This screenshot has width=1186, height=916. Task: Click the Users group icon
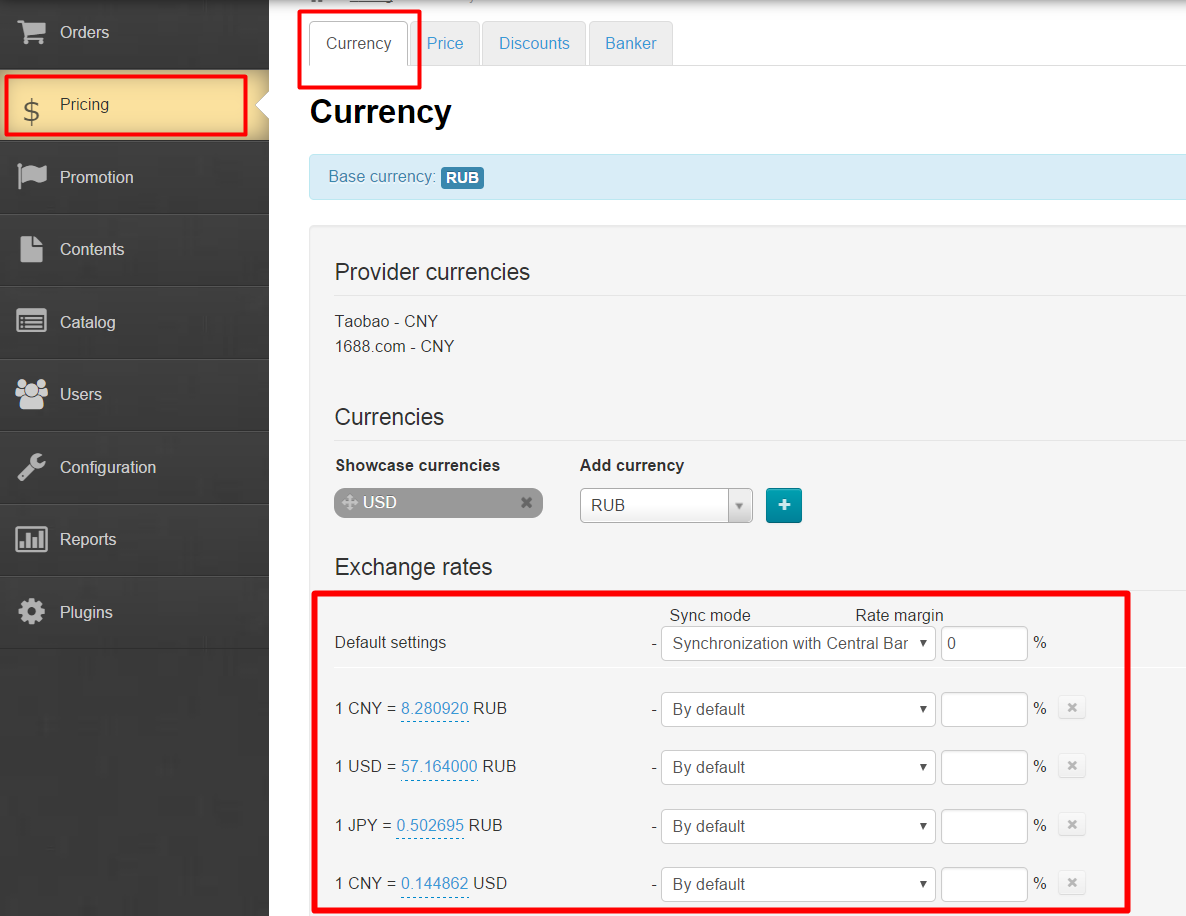tap(32, 394)
